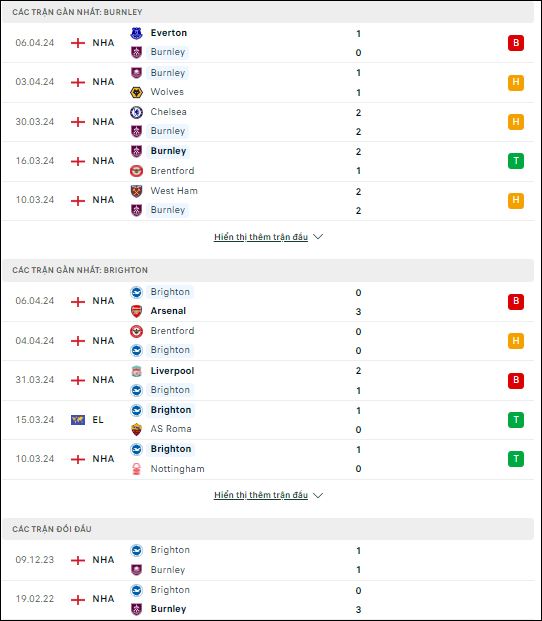Click the Europa League flag icon
The height and width of the screenshot is (621, 542).
[78, 420]
